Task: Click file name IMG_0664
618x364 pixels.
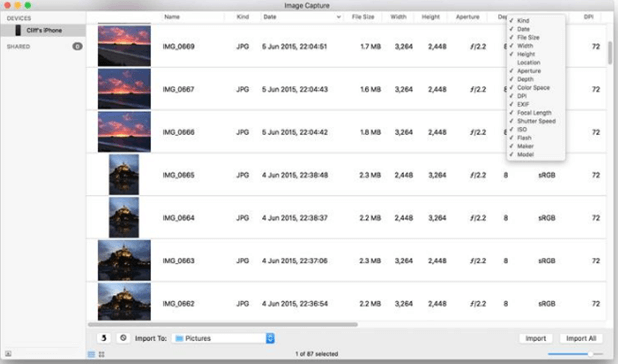Action: pyautogui.click(x=179, y=218)
